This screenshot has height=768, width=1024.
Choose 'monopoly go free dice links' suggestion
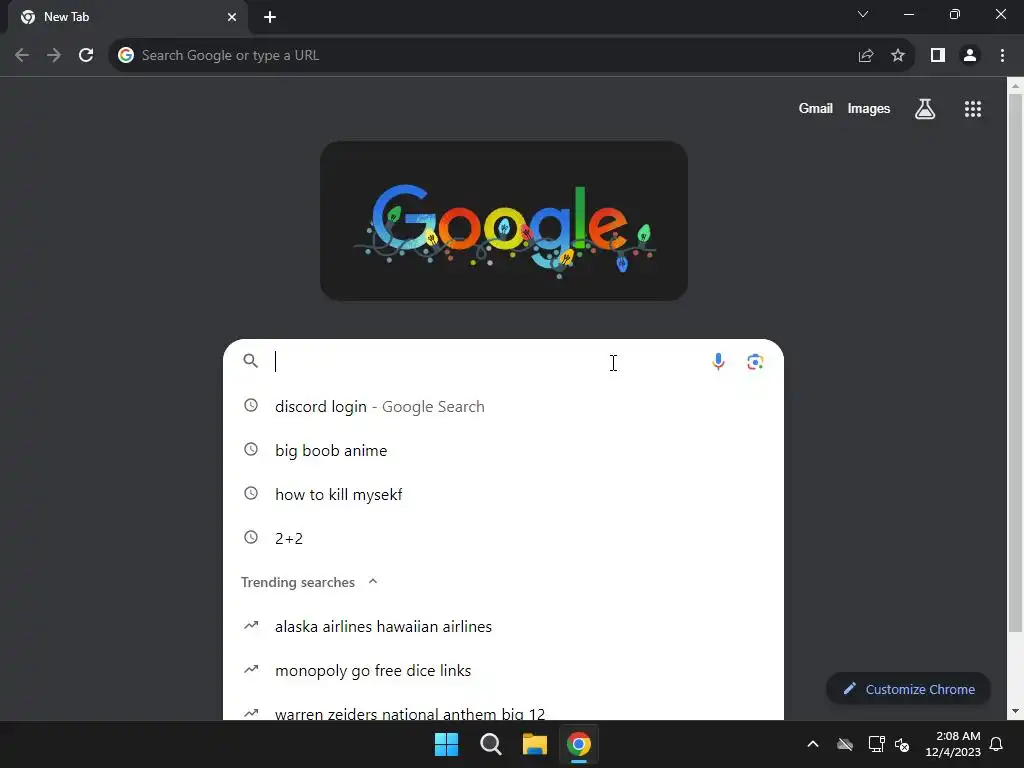pyautogui.click(x=503, y=670)
